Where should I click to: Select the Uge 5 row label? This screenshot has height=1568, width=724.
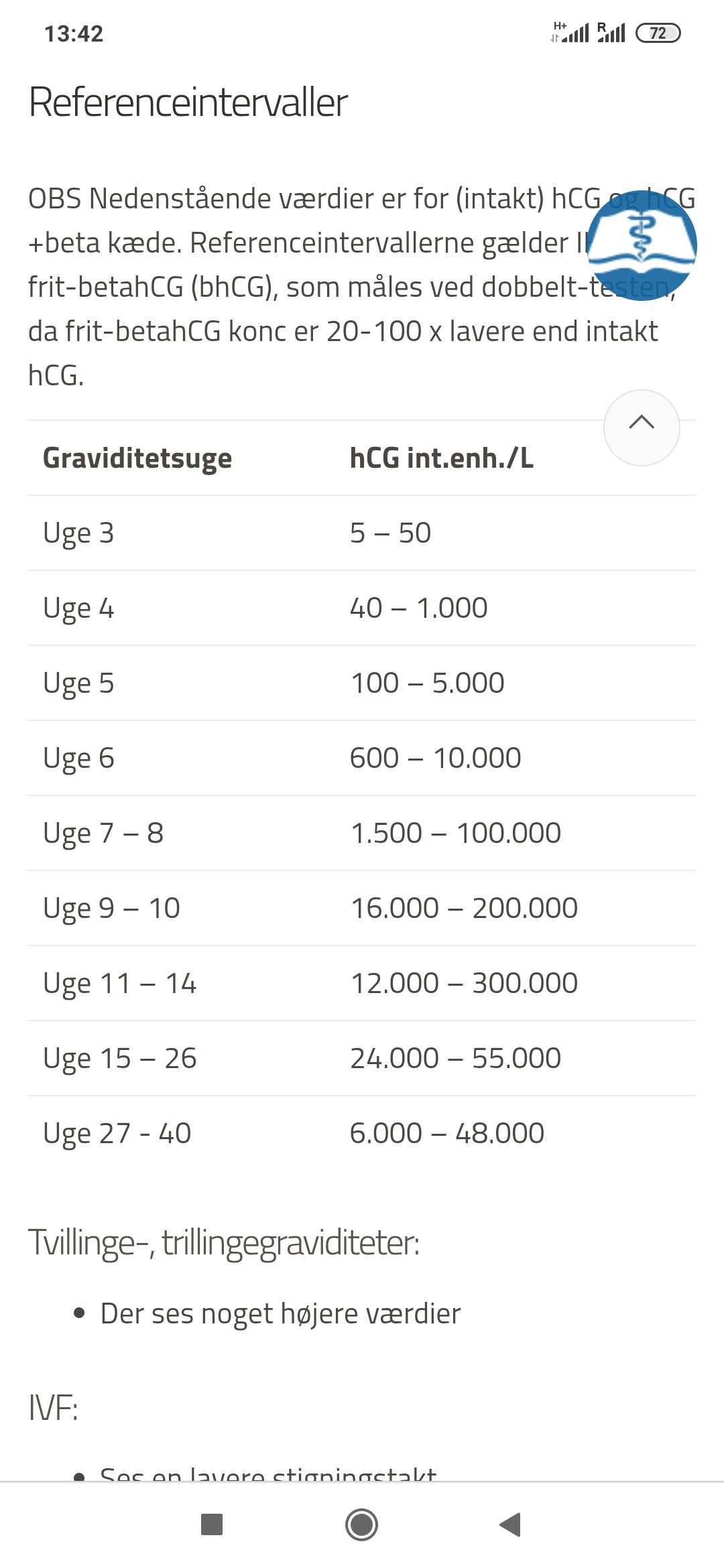tap(78, 683)
